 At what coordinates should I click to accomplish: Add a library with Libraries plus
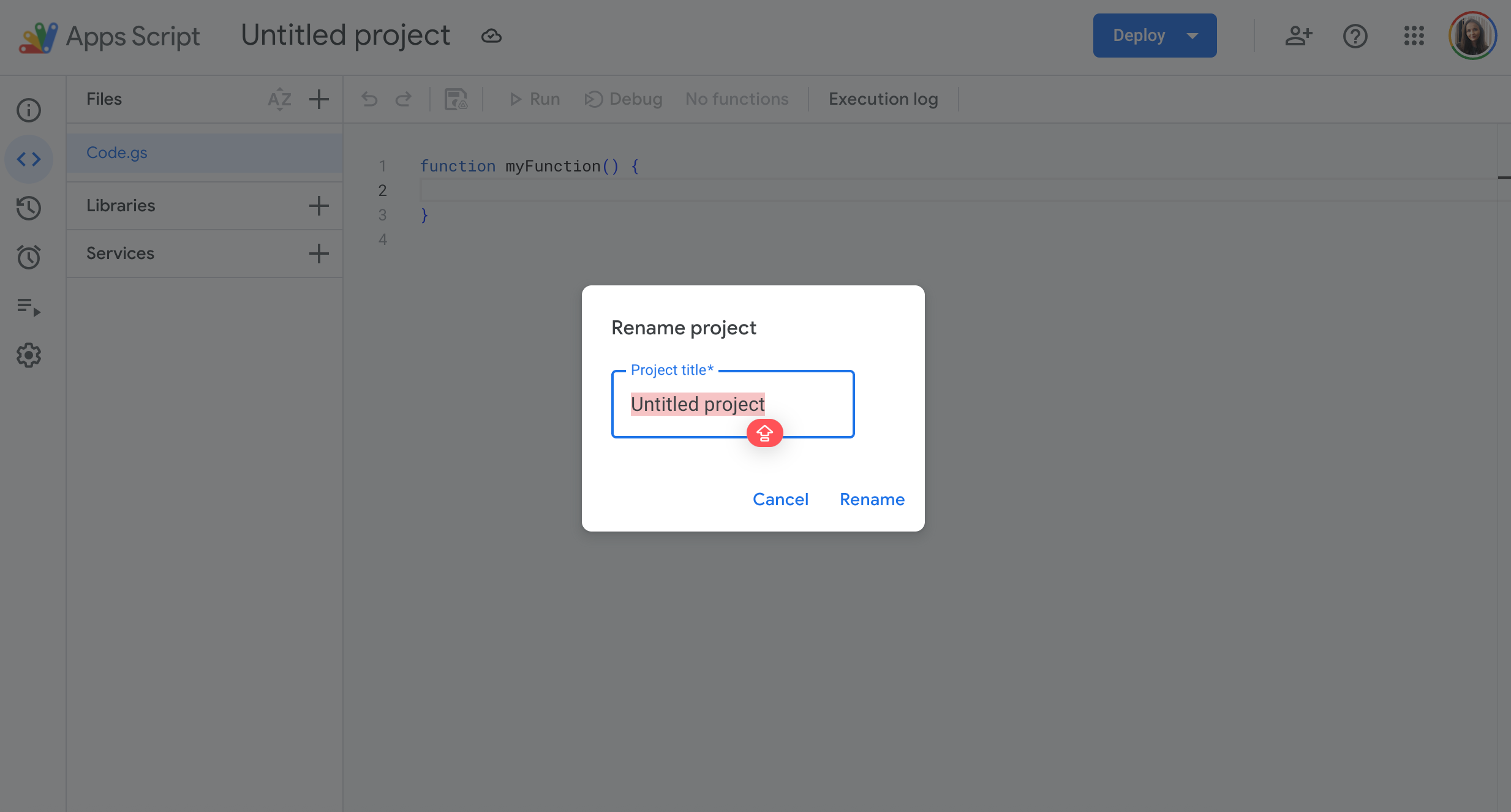[x=319, y=206]
